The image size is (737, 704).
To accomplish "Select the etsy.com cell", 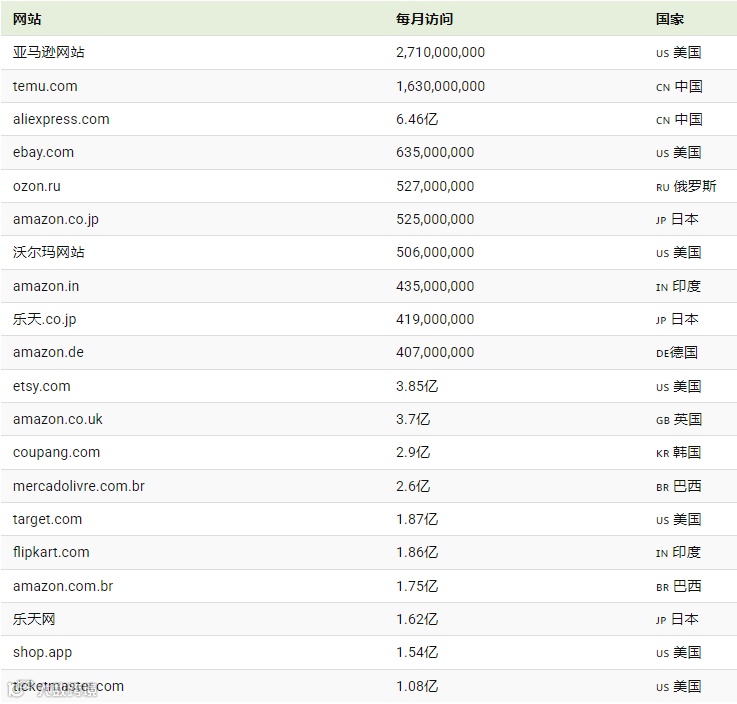I will pos(42,386).
